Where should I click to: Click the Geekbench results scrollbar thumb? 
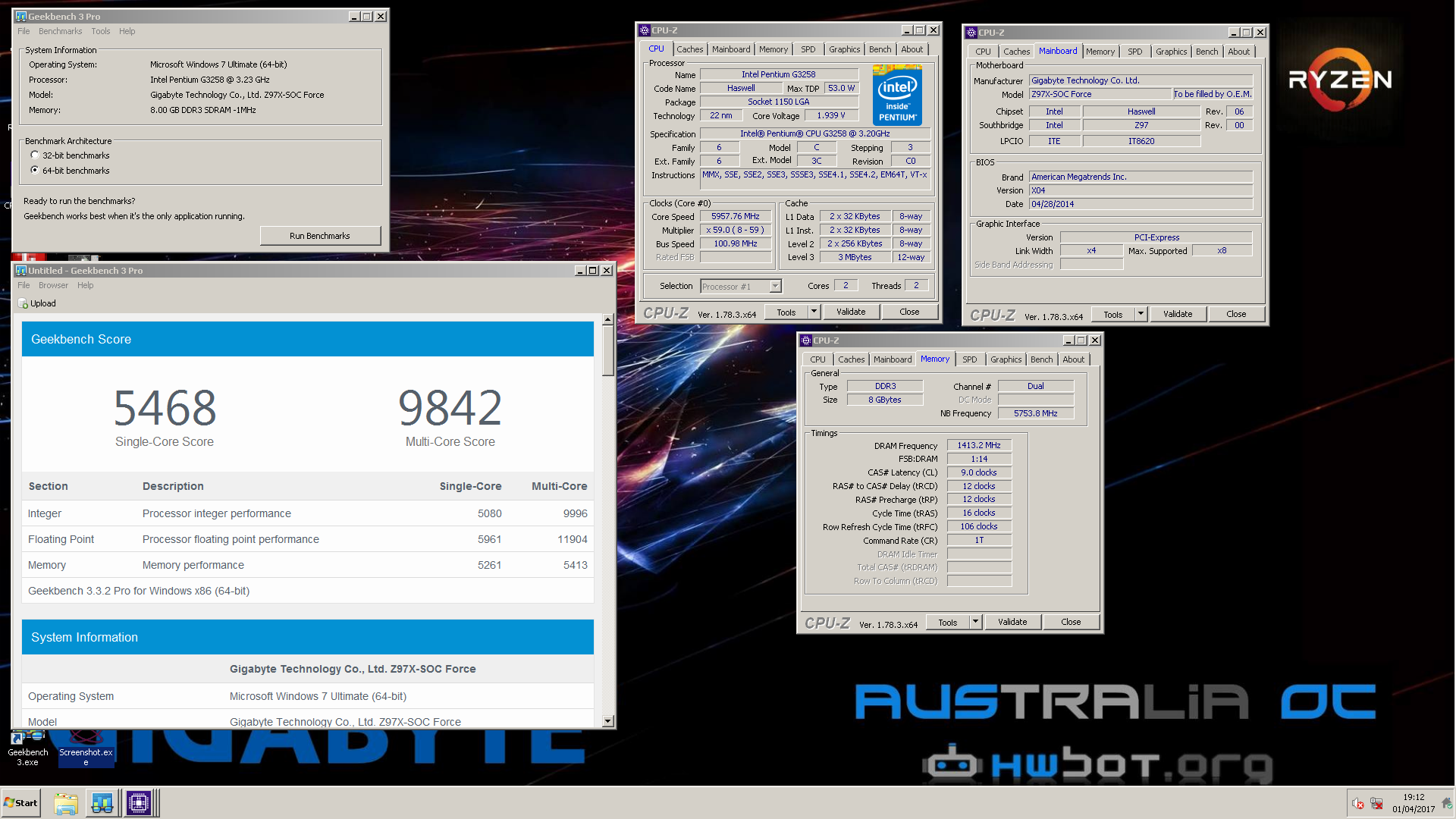pos(607,351)
